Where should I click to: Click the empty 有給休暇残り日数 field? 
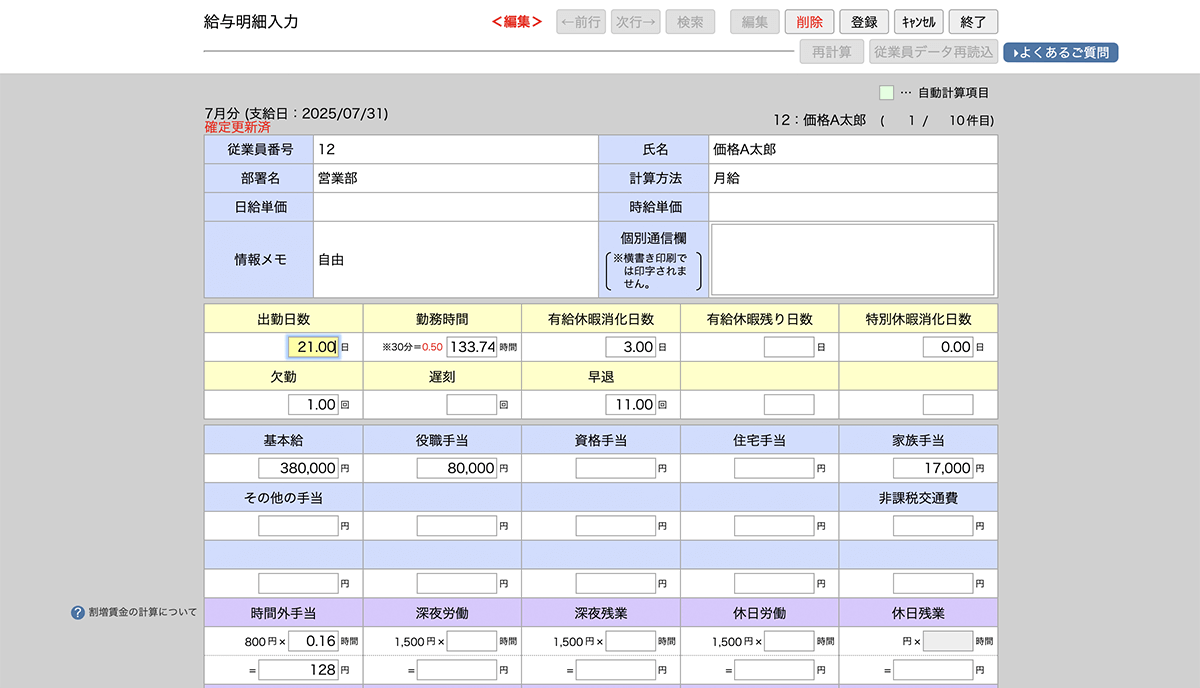tap(789, 347)
